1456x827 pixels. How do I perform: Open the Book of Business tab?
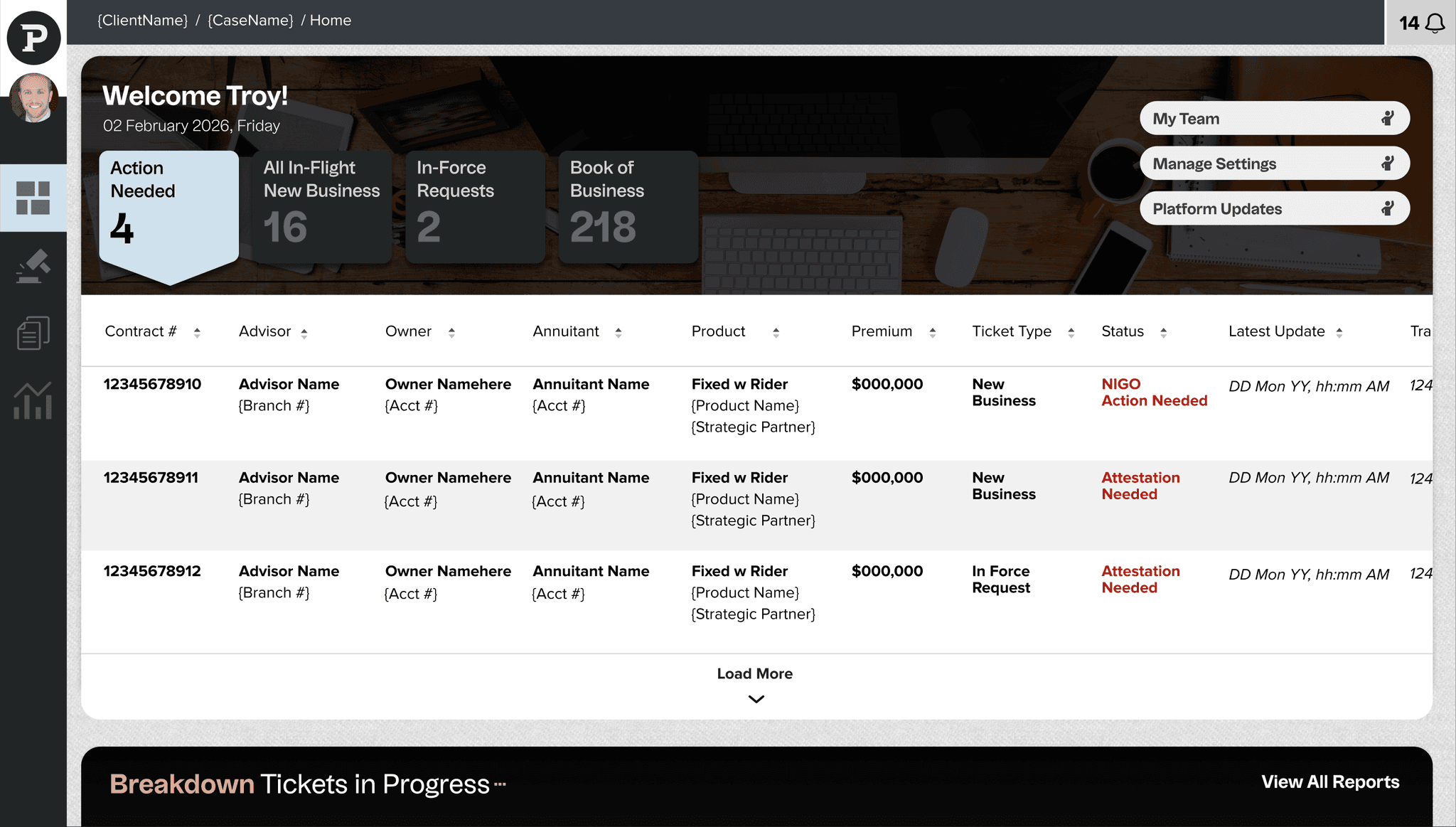coord(628,206)
